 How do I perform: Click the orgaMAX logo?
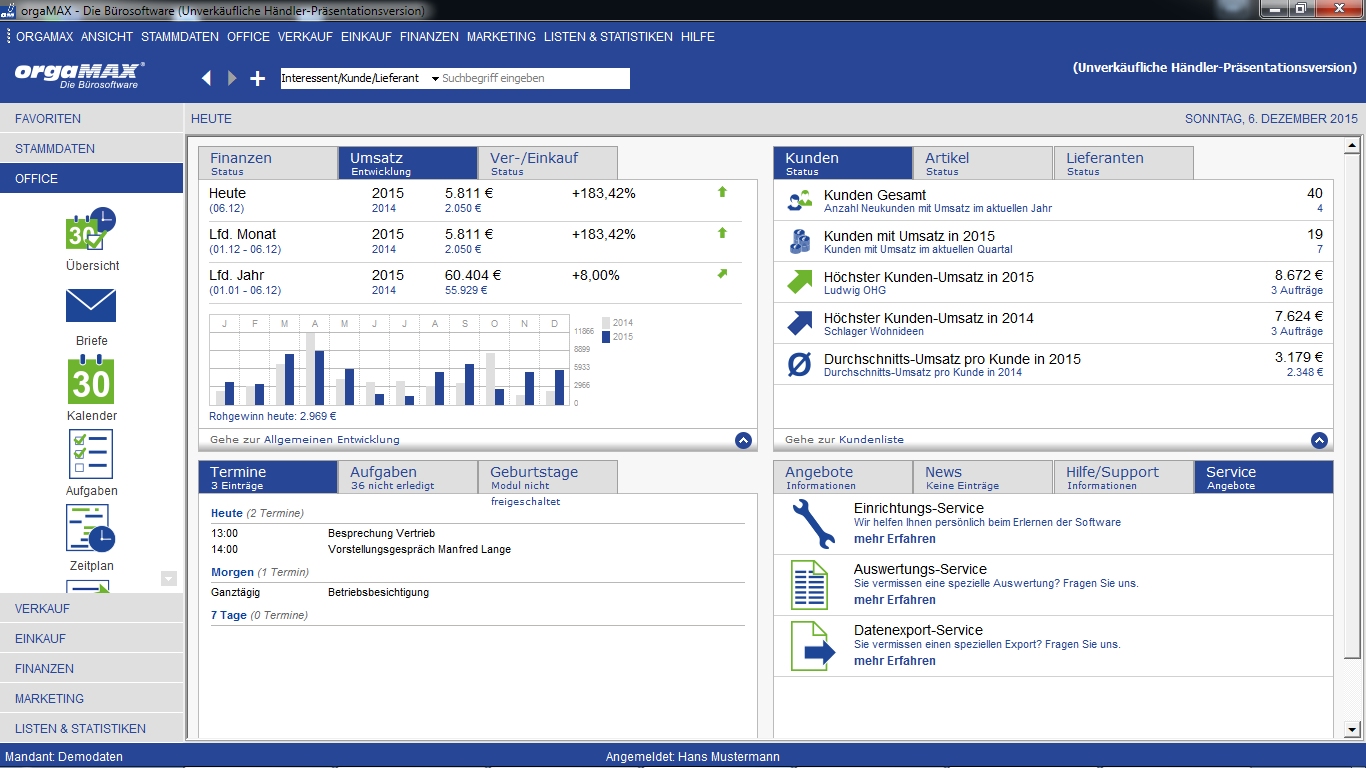(x=79, y=76)
